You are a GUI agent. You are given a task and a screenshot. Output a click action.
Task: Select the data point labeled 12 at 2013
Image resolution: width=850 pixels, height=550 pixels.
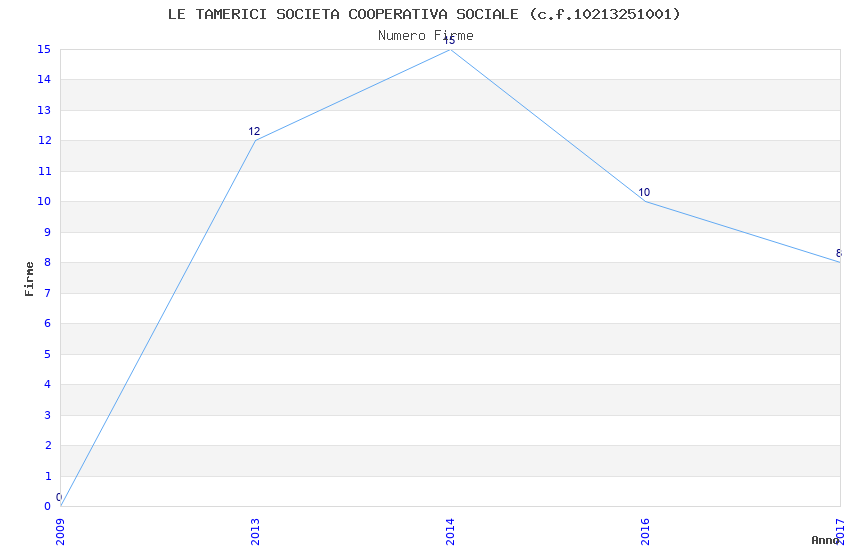[x=255, y=140]
